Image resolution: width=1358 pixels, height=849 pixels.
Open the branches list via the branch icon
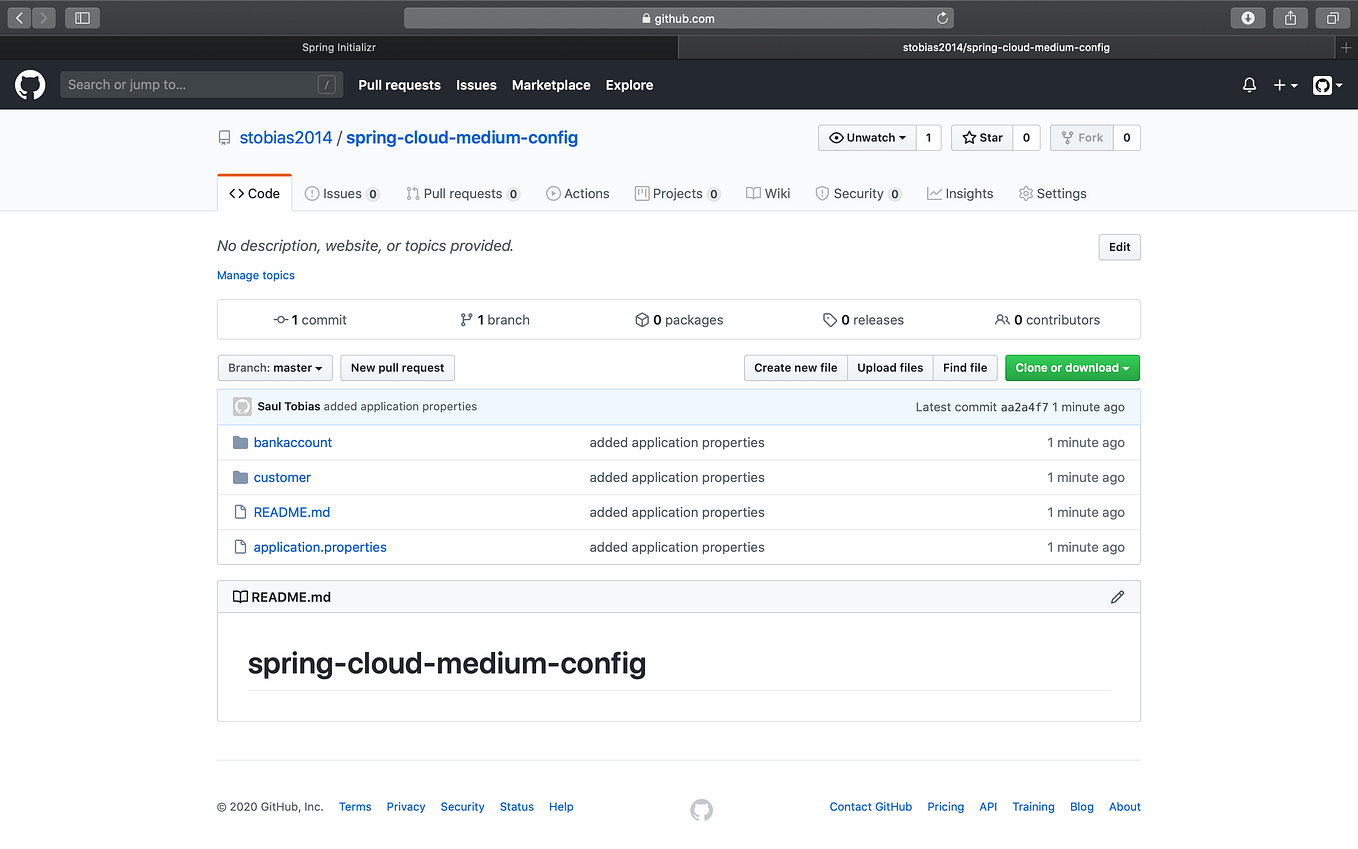(467, 319)
